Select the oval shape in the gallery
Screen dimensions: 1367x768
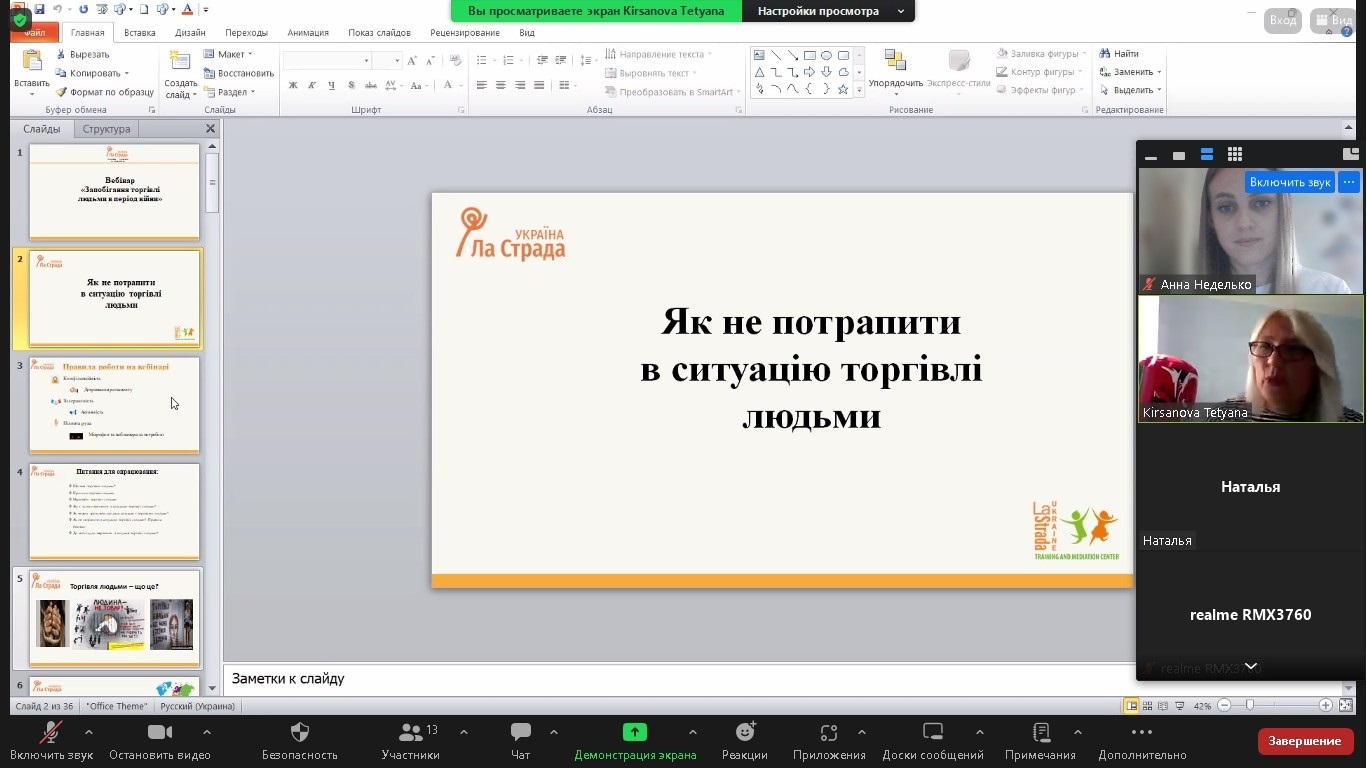[x=827, y=55]
